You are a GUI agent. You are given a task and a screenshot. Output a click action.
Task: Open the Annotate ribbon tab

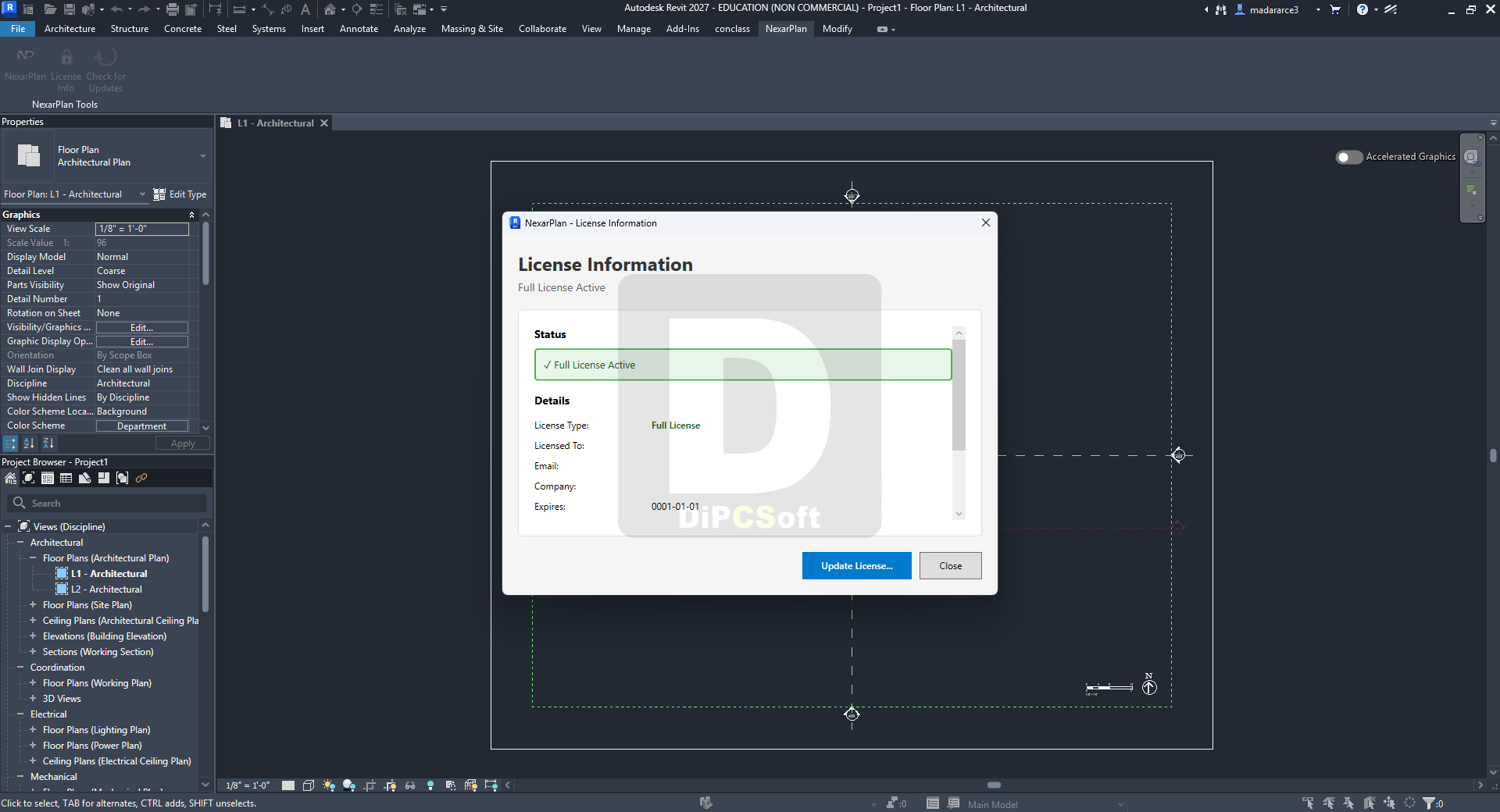pyautogui.click(x=359, y=29)
